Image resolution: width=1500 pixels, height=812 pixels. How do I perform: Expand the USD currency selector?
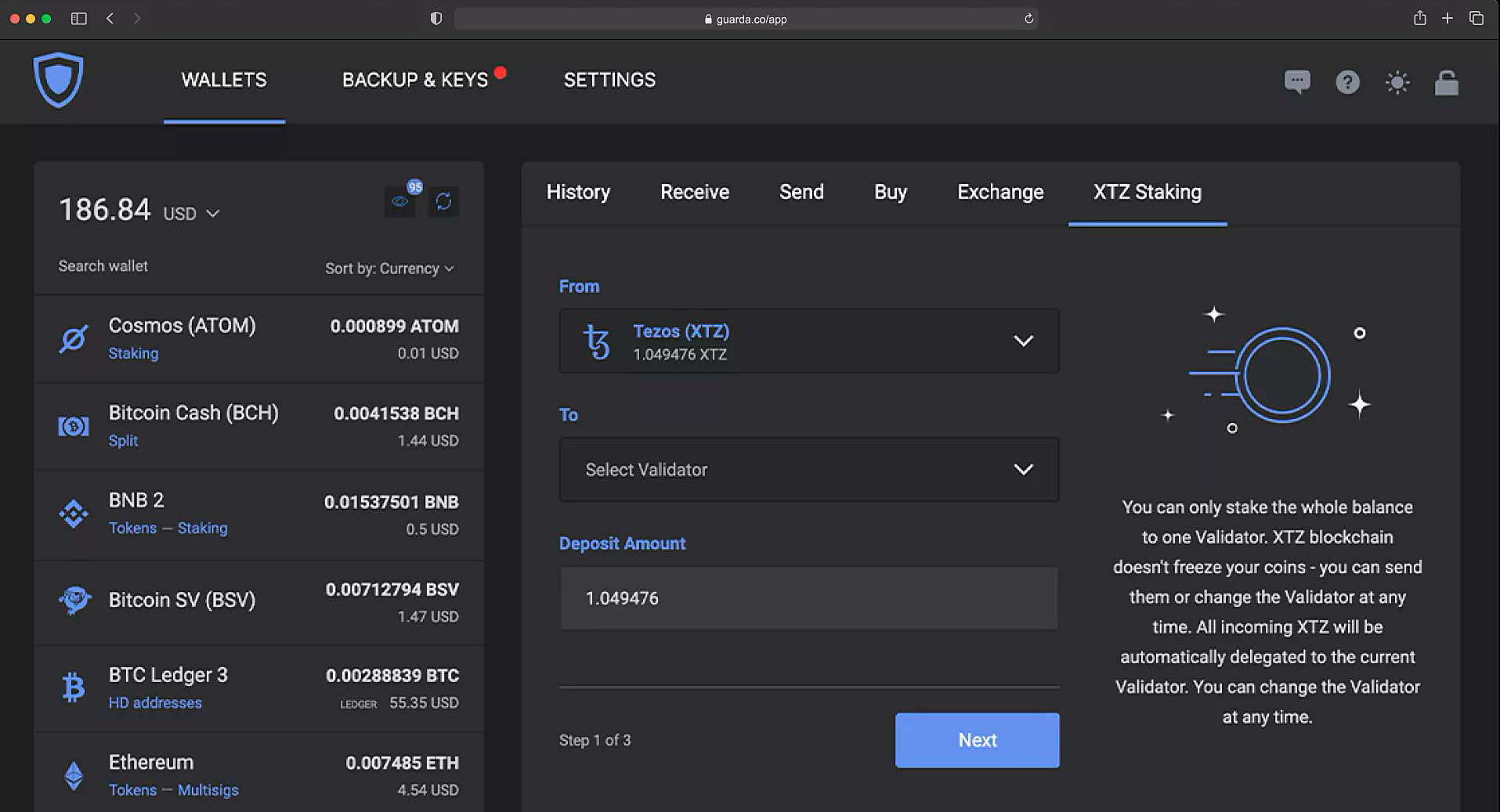click(x=192, y=213)
